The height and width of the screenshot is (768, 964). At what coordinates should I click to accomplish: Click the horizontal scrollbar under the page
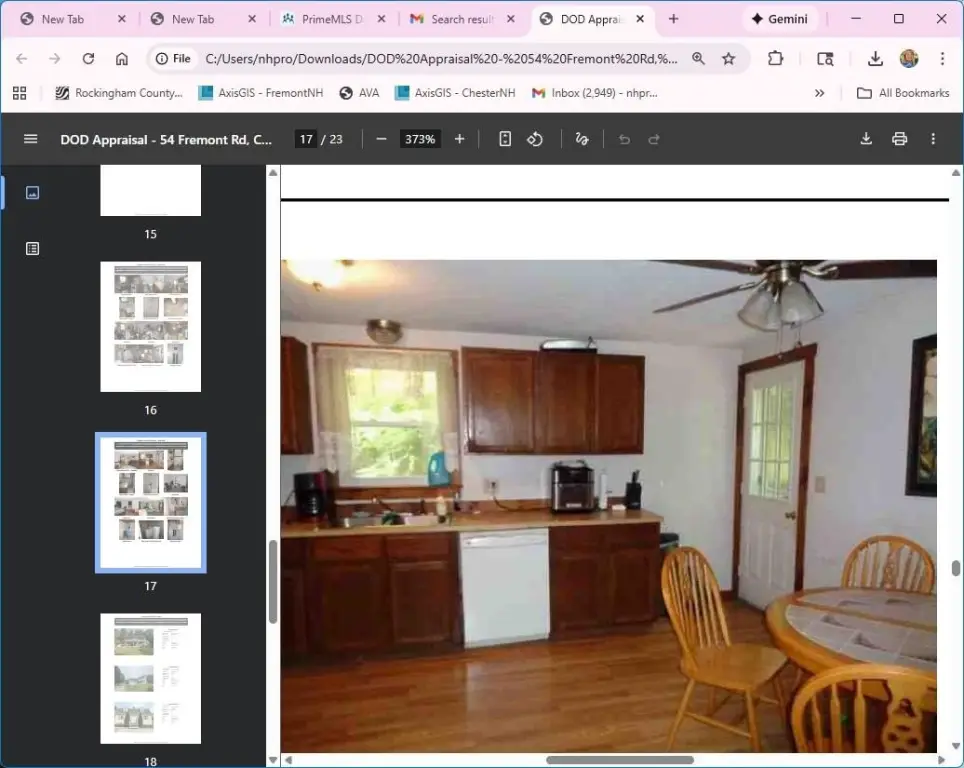(x=620, y=760)
